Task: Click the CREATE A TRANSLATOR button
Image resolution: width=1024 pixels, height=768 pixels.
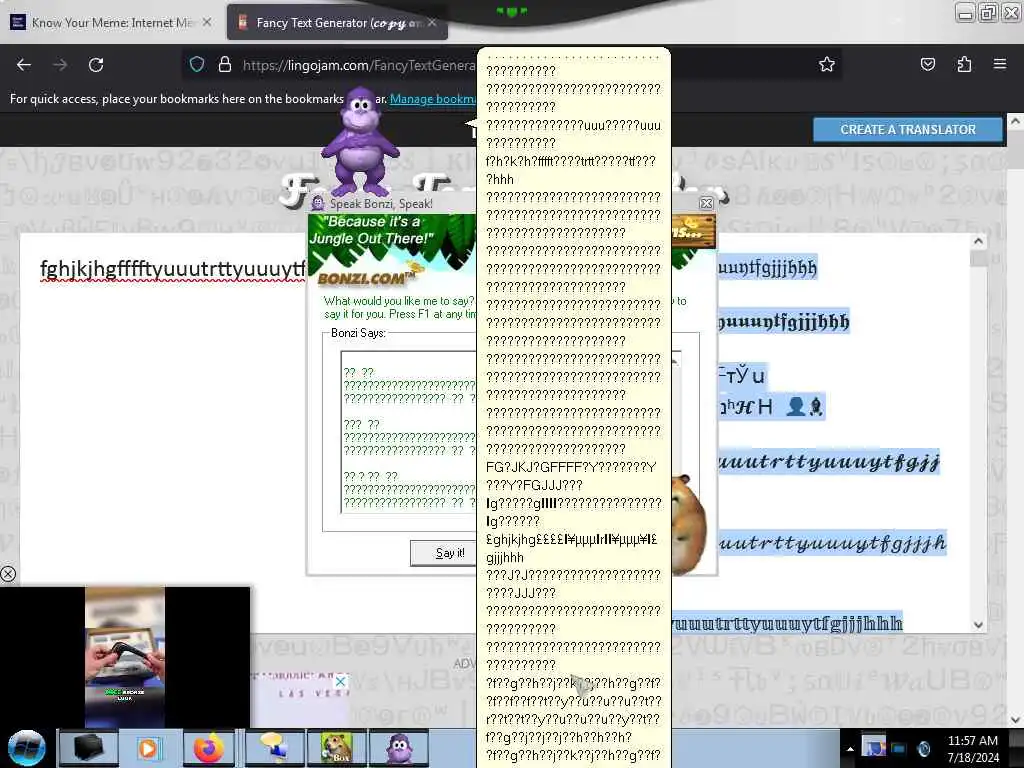Action: (908, 129)
